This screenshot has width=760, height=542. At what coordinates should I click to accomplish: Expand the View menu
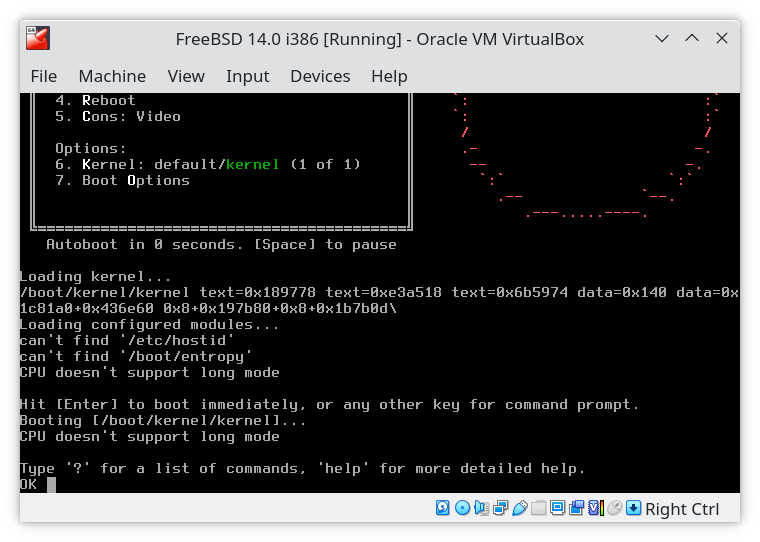(186, 76)
